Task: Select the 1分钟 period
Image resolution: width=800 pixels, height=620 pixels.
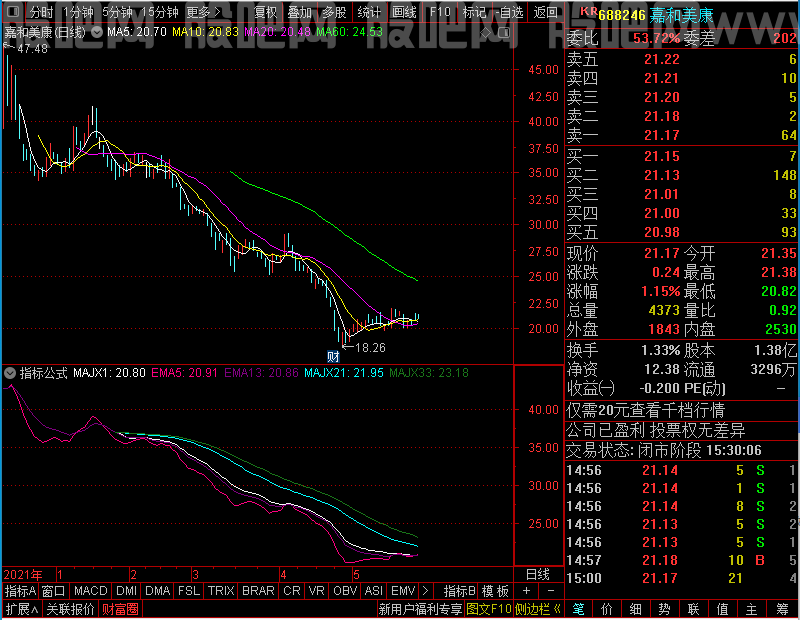Action: coord(79,12)
